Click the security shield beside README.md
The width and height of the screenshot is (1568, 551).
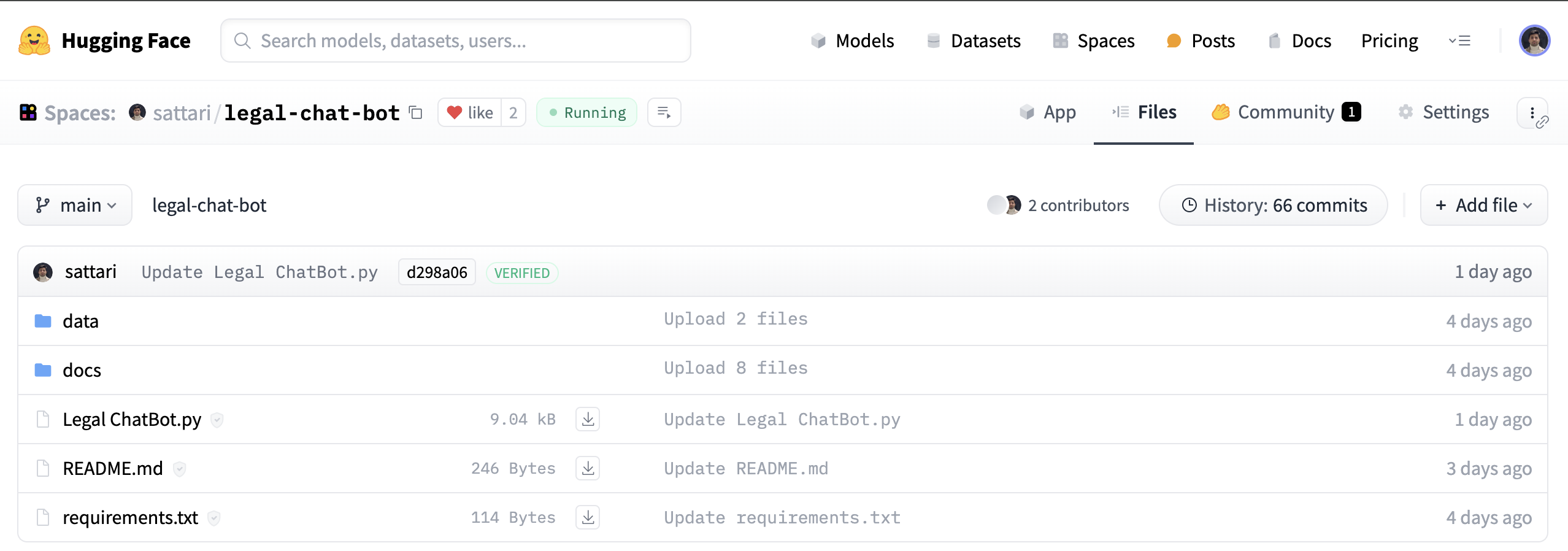[x=179, y=469]
